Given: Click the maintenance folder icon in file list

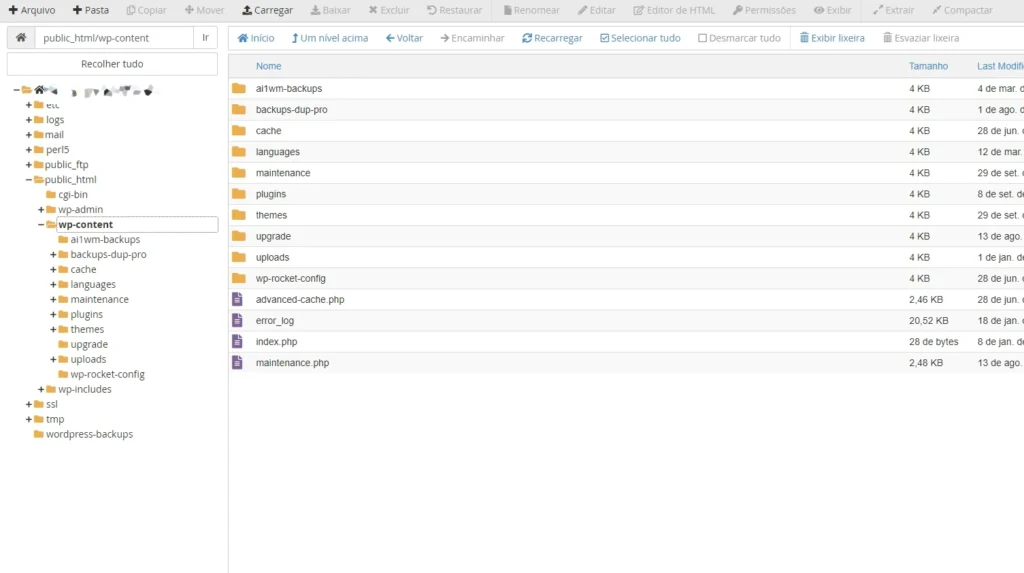Looking at the screenshot, I should [x=239, y=172].
